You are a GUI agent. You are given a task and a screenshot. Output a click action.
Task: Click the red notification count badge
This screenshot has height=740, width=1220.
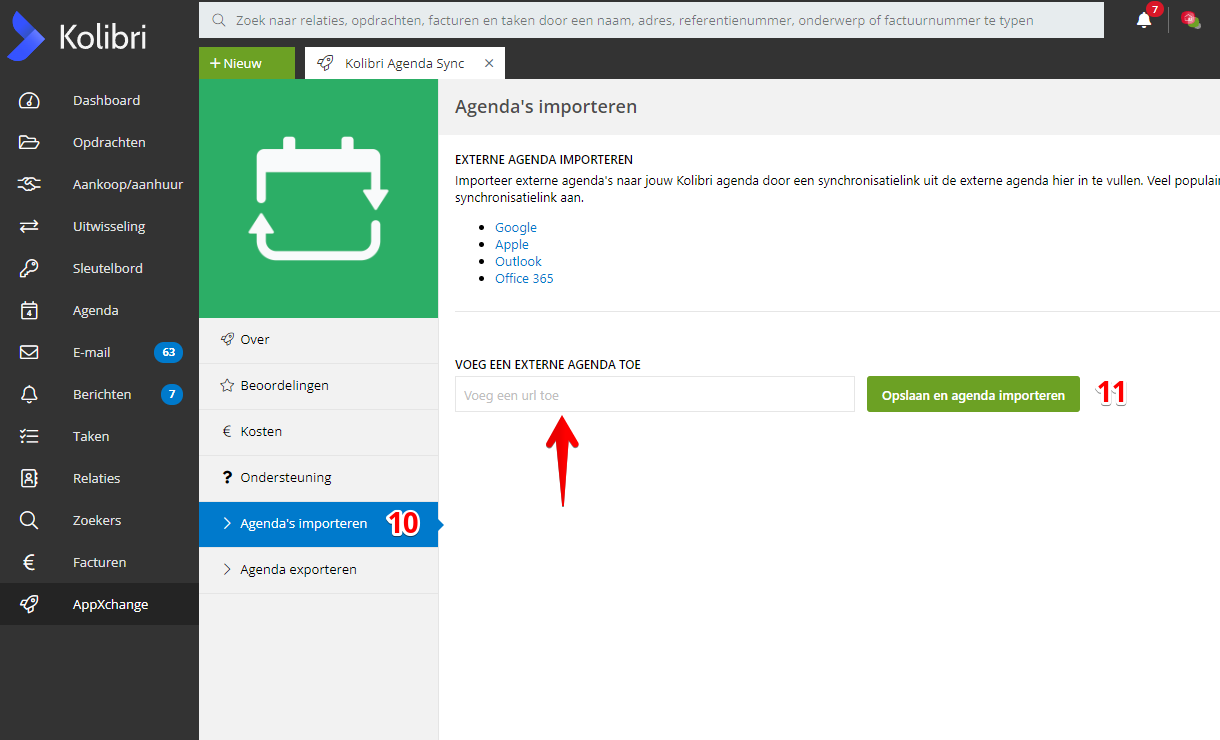[x=1155, y=10]
